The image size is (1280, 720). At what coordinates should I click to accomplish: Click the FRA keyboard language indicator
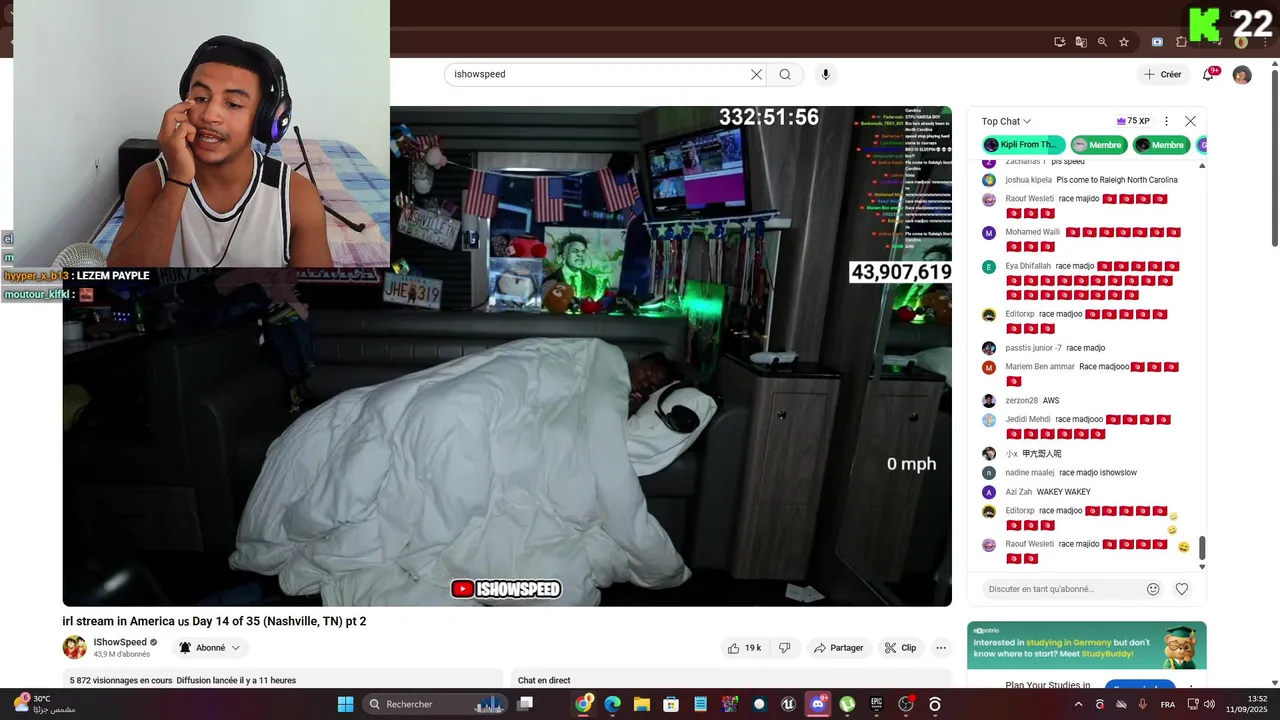point(1168,705)
